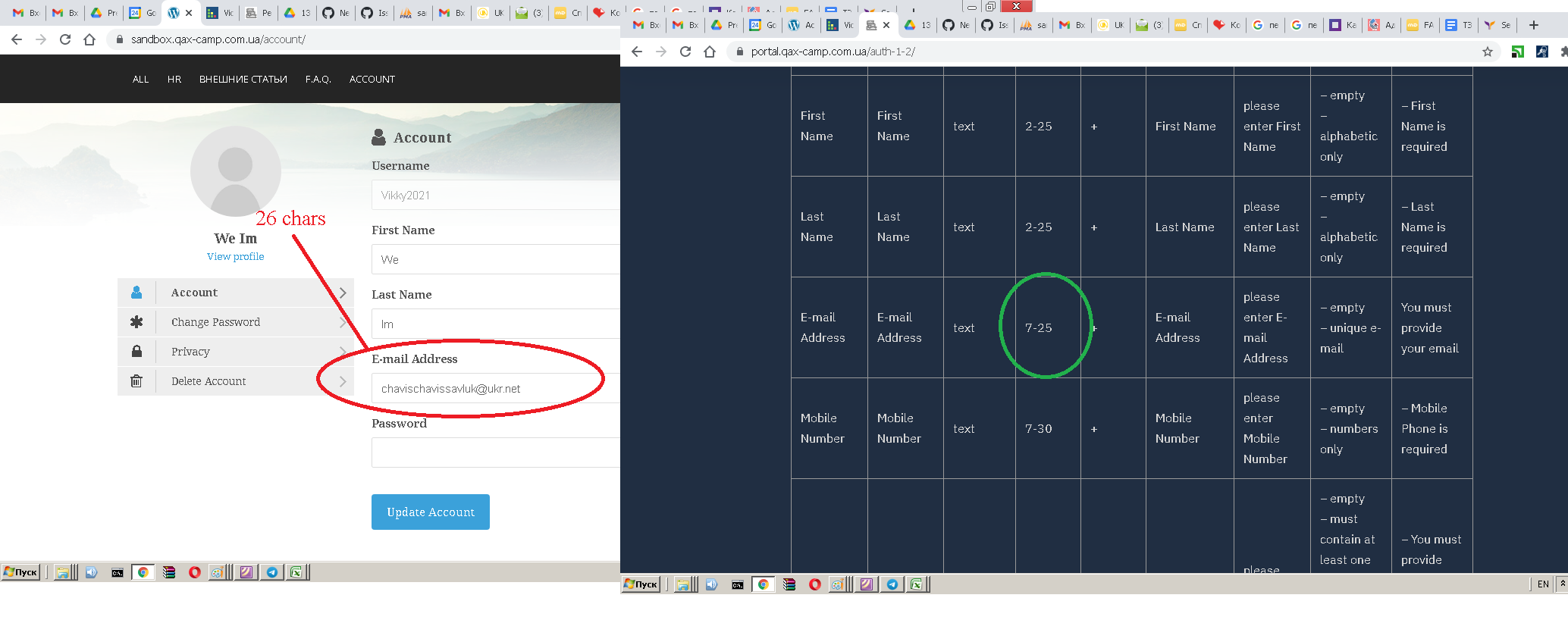Click the asterisk icon beside Change Password
Screen dimensions: 1568x620
click(x=136, y=322)
